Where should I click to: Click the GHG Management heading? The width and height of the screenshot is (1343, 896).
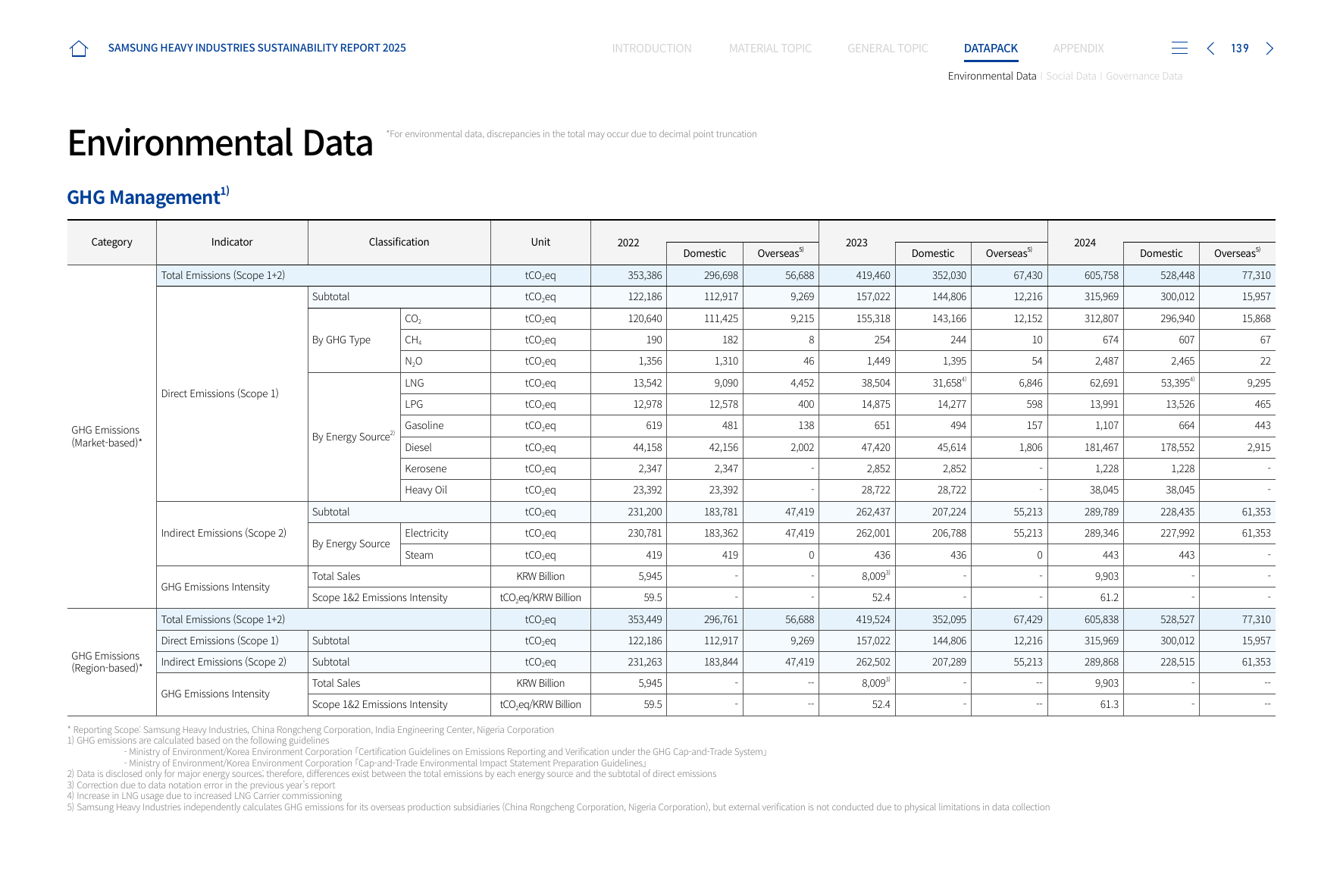(148, 196)
